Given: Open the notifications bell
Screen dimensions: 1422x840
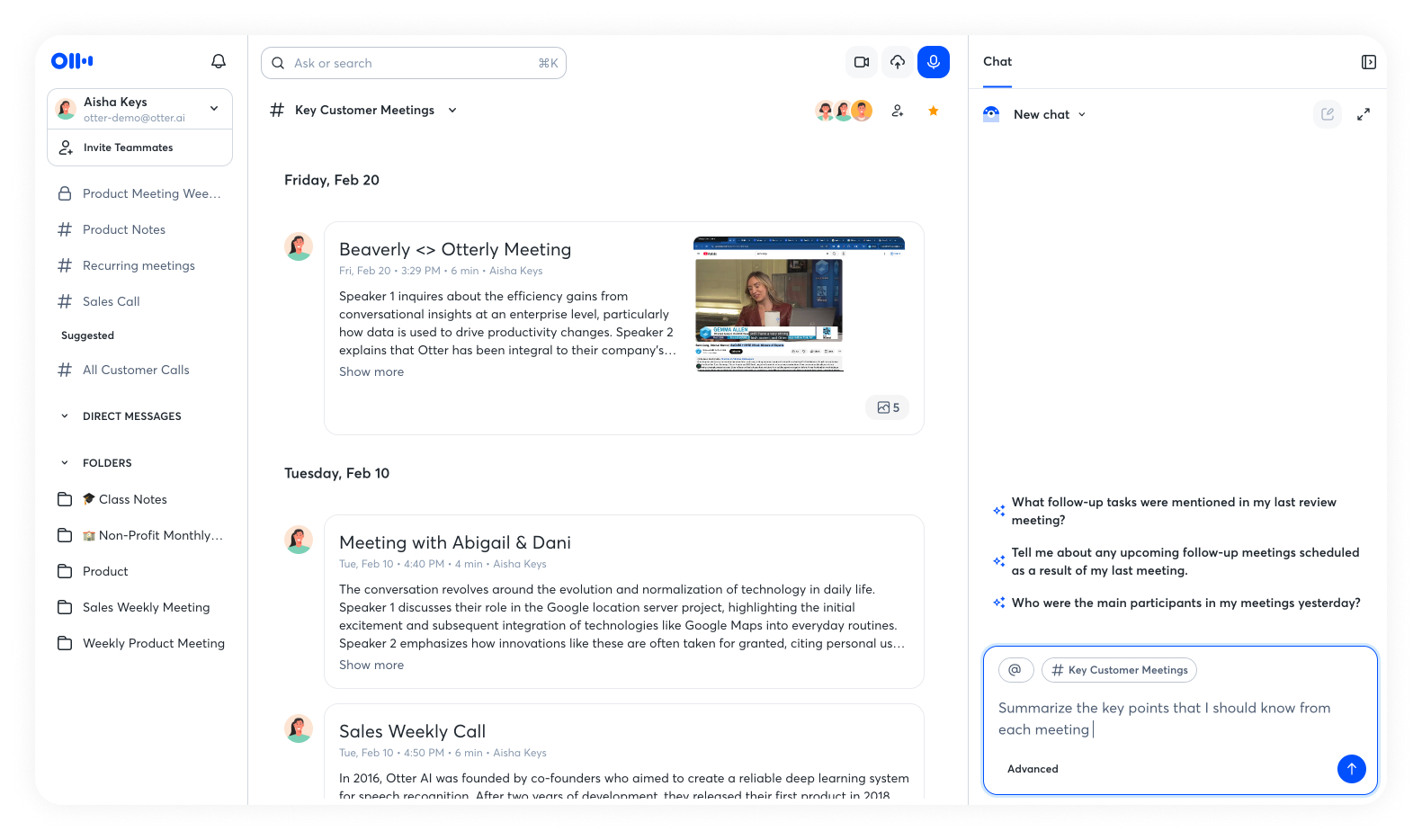Looking at the screenshot, I should coord(219,61).
